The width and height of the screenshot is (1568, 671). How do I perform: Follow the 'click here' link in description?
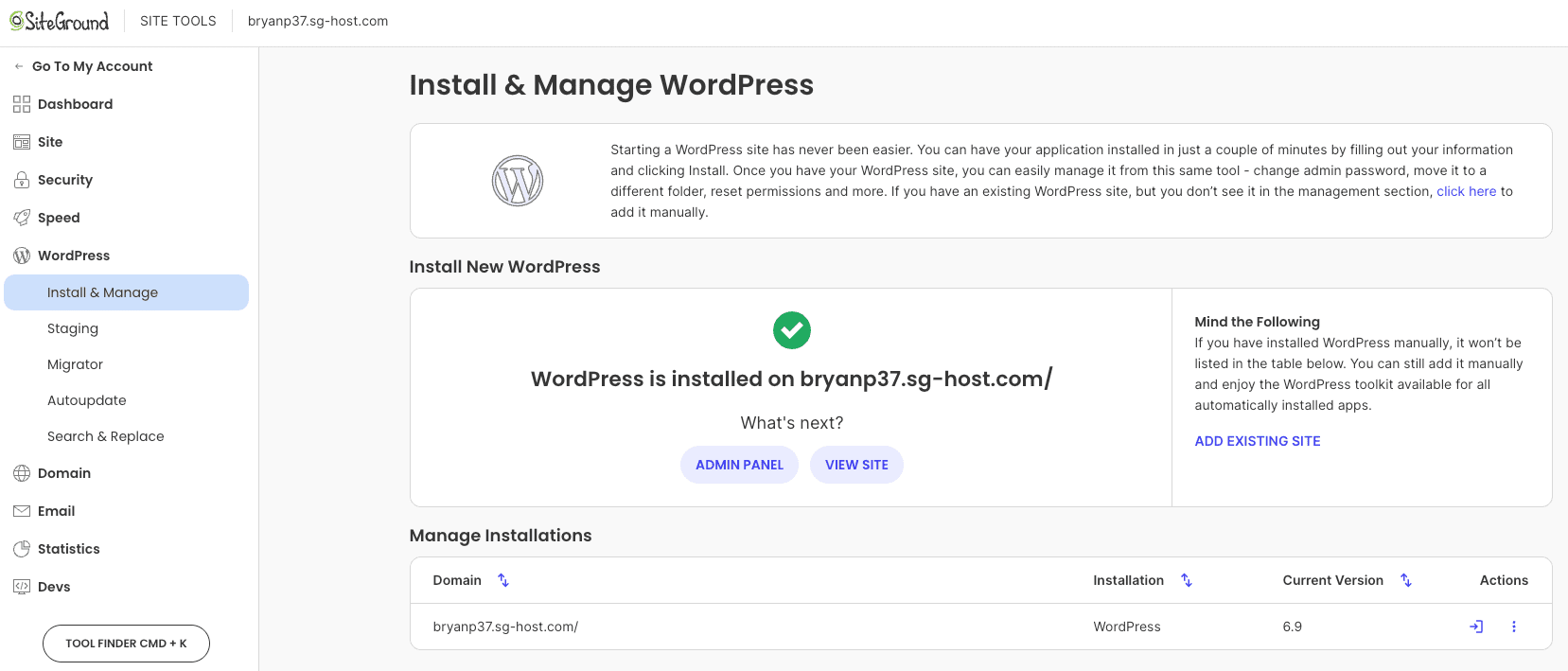click(x=1467, y=191)
